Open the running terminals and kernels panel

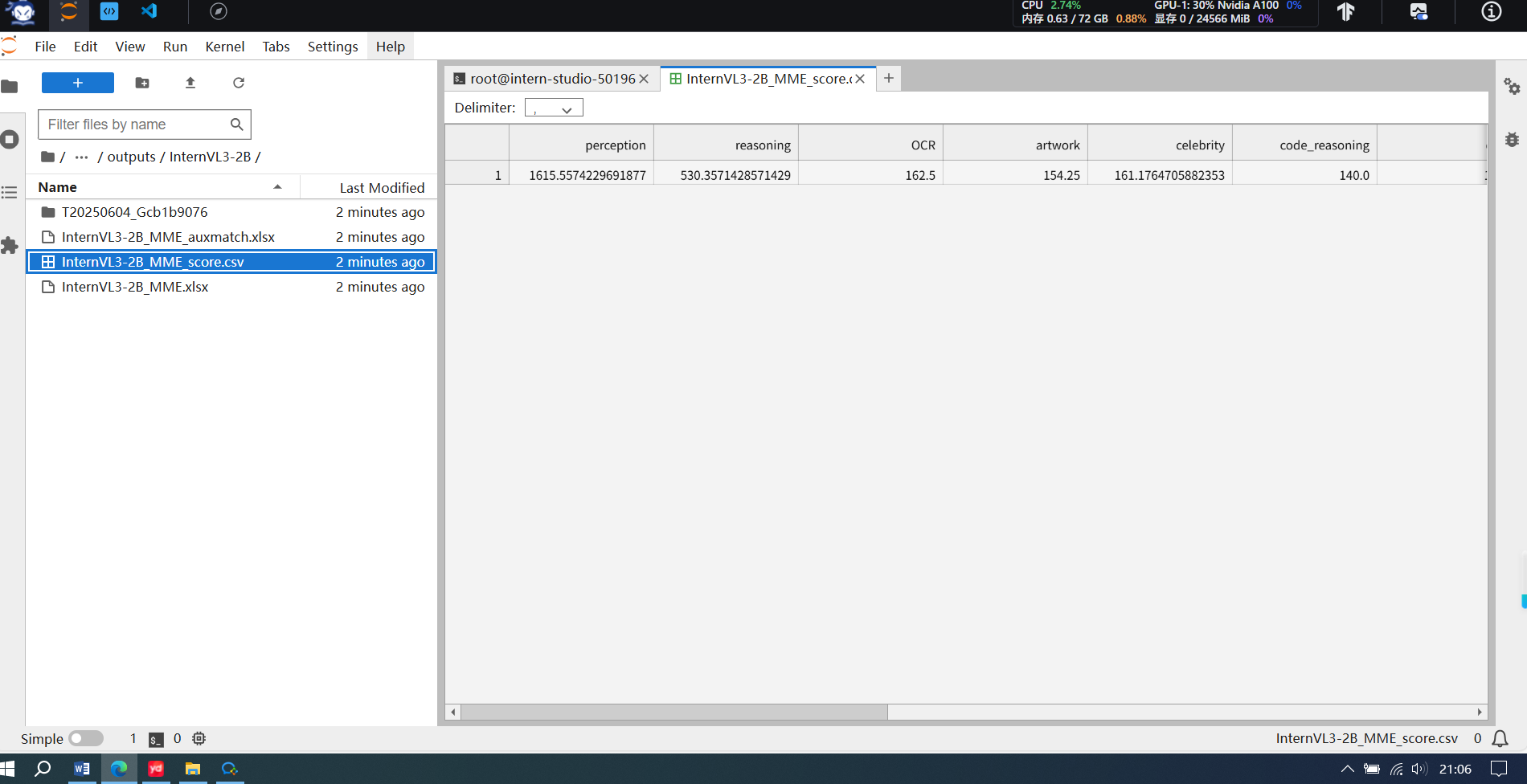10,139
